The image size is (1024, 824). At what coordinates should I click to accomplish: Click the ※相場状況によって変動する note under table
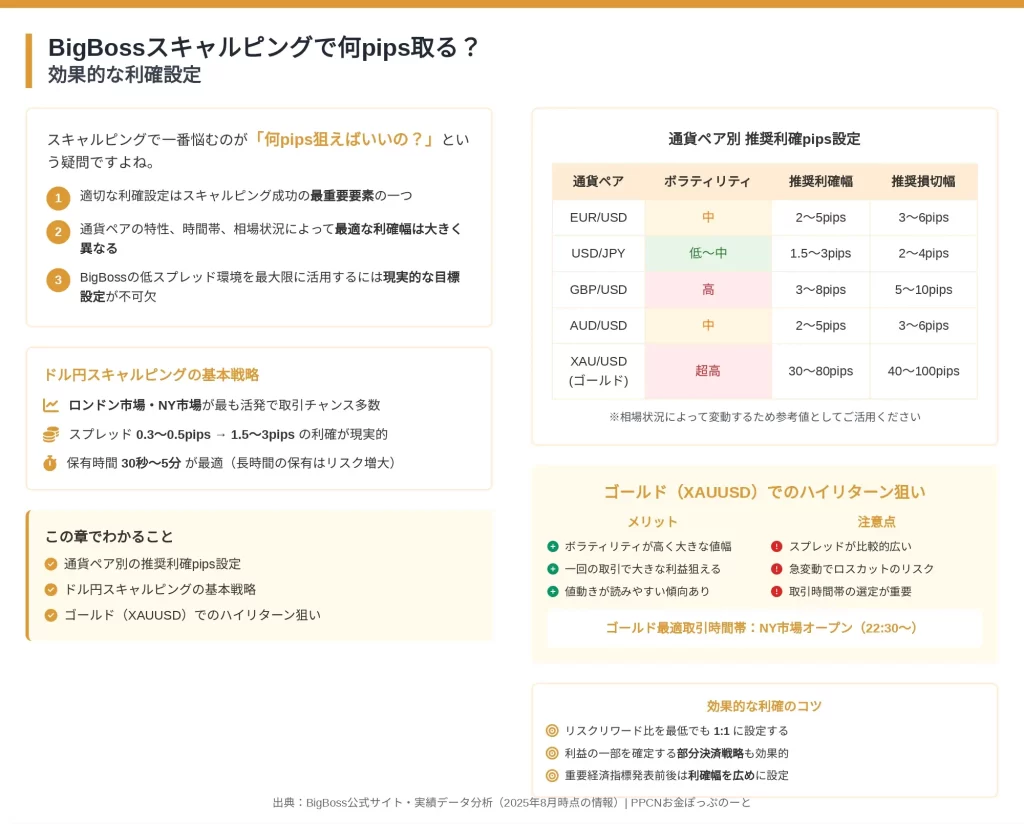(x=765, y=417)
